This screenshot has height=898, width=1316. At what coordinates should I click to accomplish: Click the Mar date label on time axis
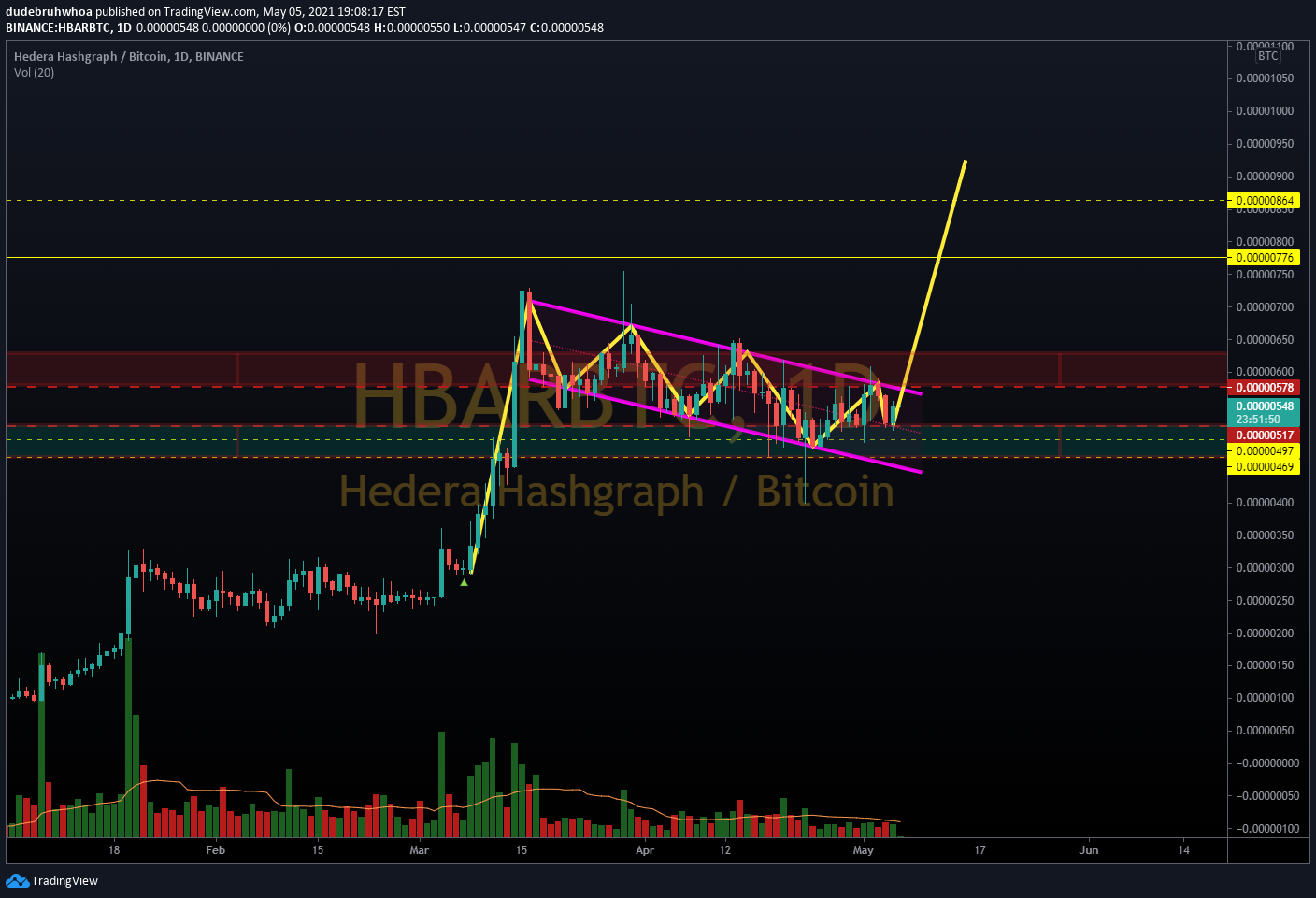[420, 850]
